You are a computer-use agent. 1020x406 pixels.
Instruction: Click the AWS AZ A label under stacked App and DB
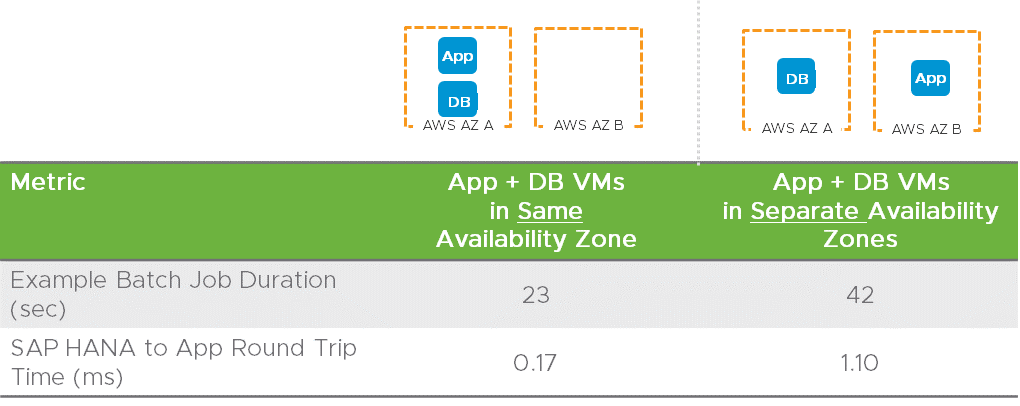point(458,125)
